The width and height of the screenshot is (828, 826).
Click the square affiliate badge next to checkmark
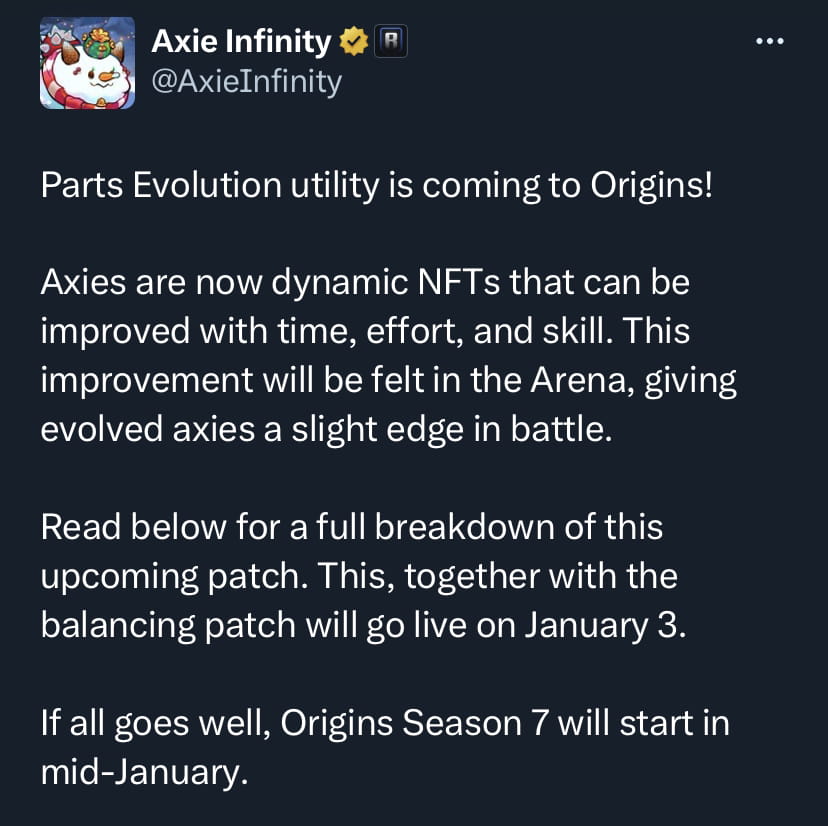tap(389, 41)
